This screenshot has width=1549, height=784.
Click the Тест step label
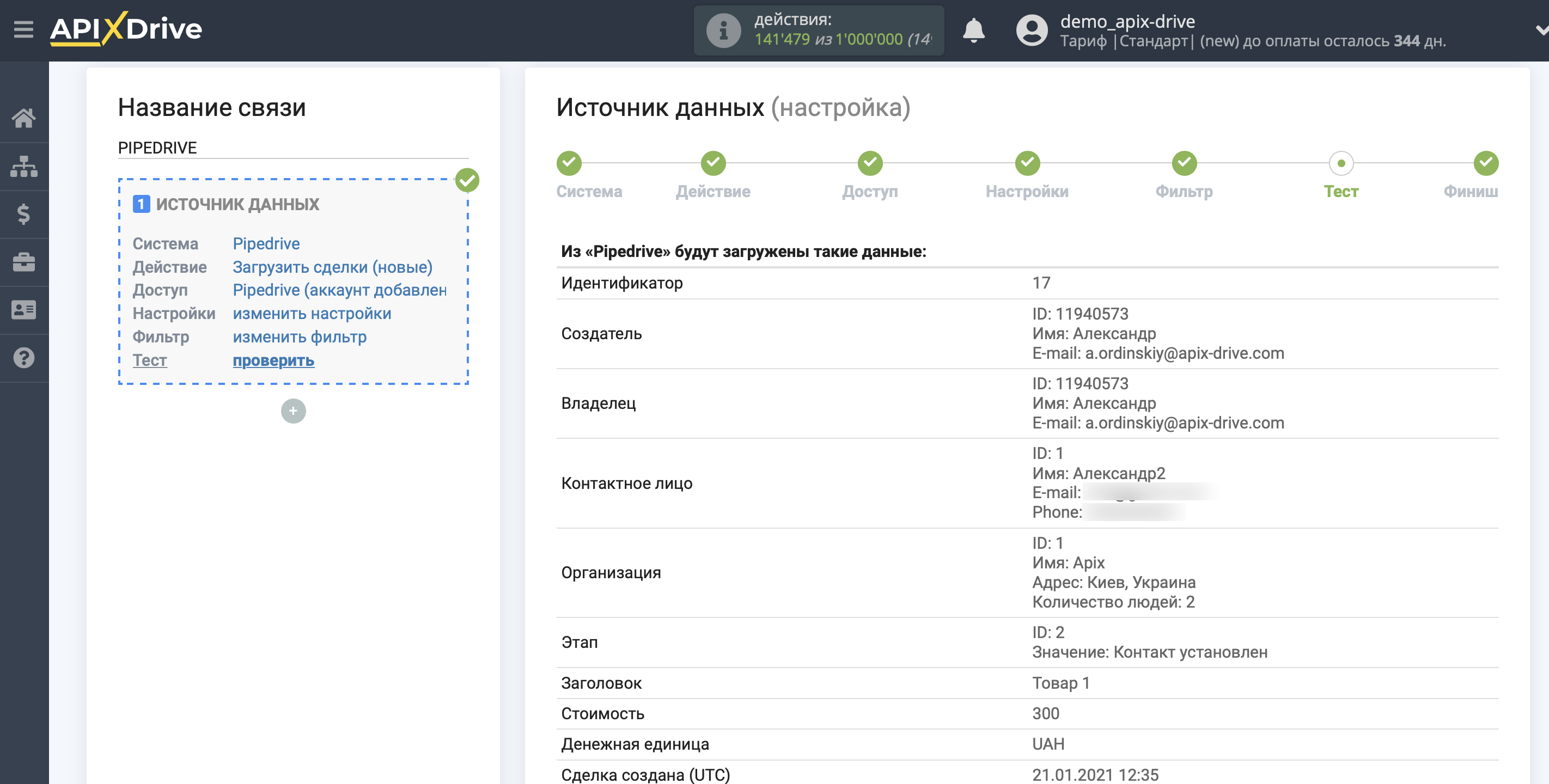pos(1341,191)
